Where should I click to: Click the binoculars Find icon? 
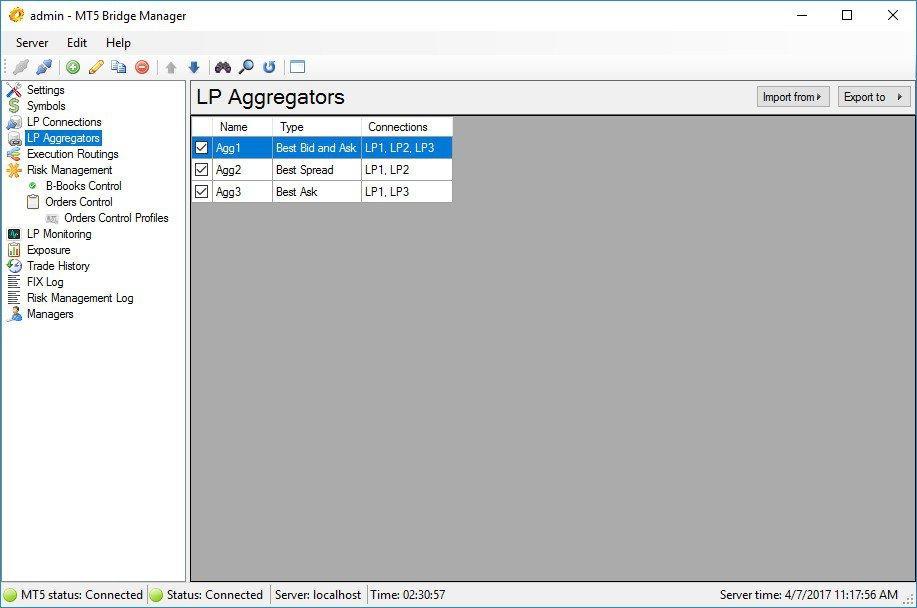coord(222,67)
